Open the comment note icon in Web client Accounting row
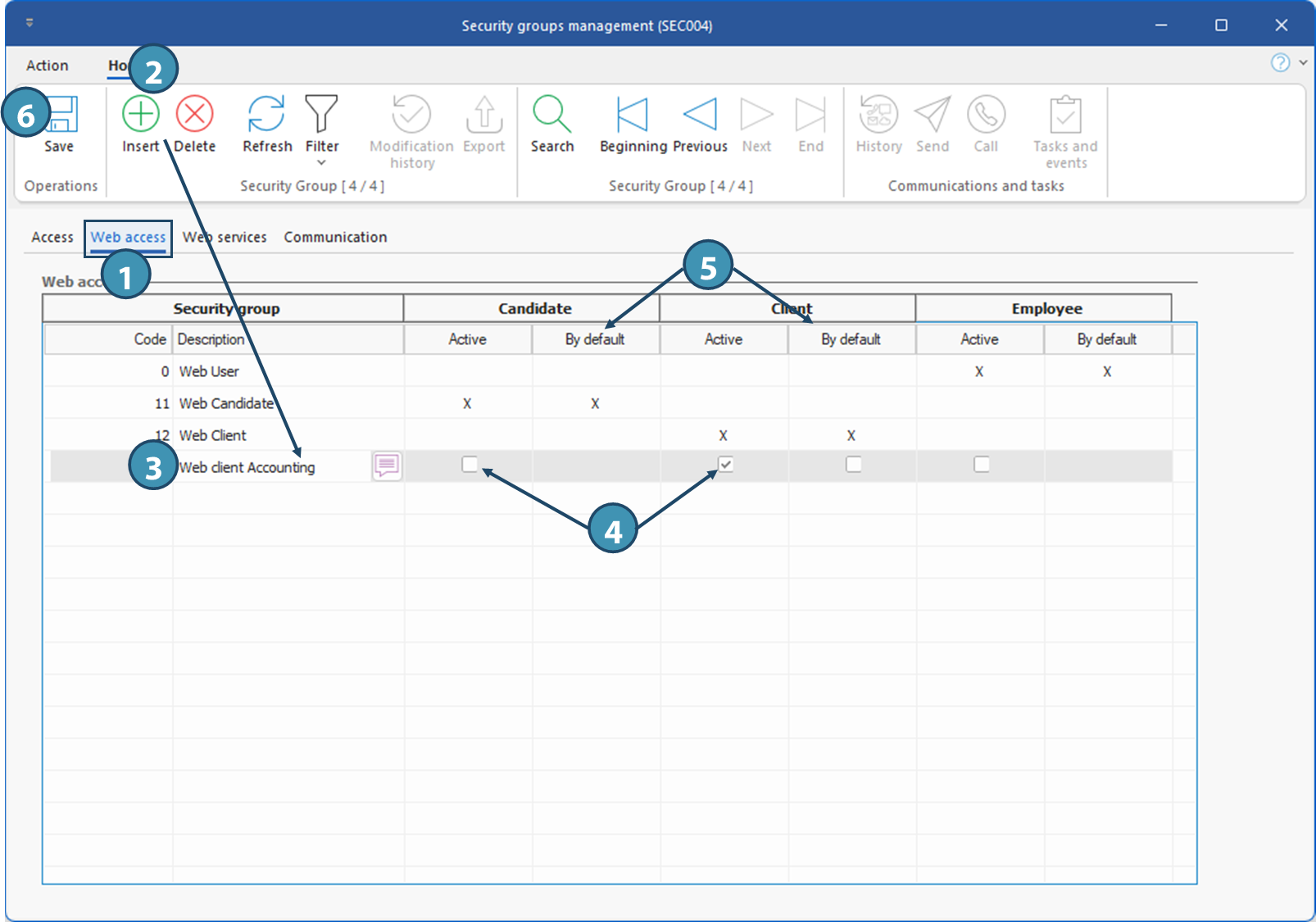 click(x=387, y=466)
